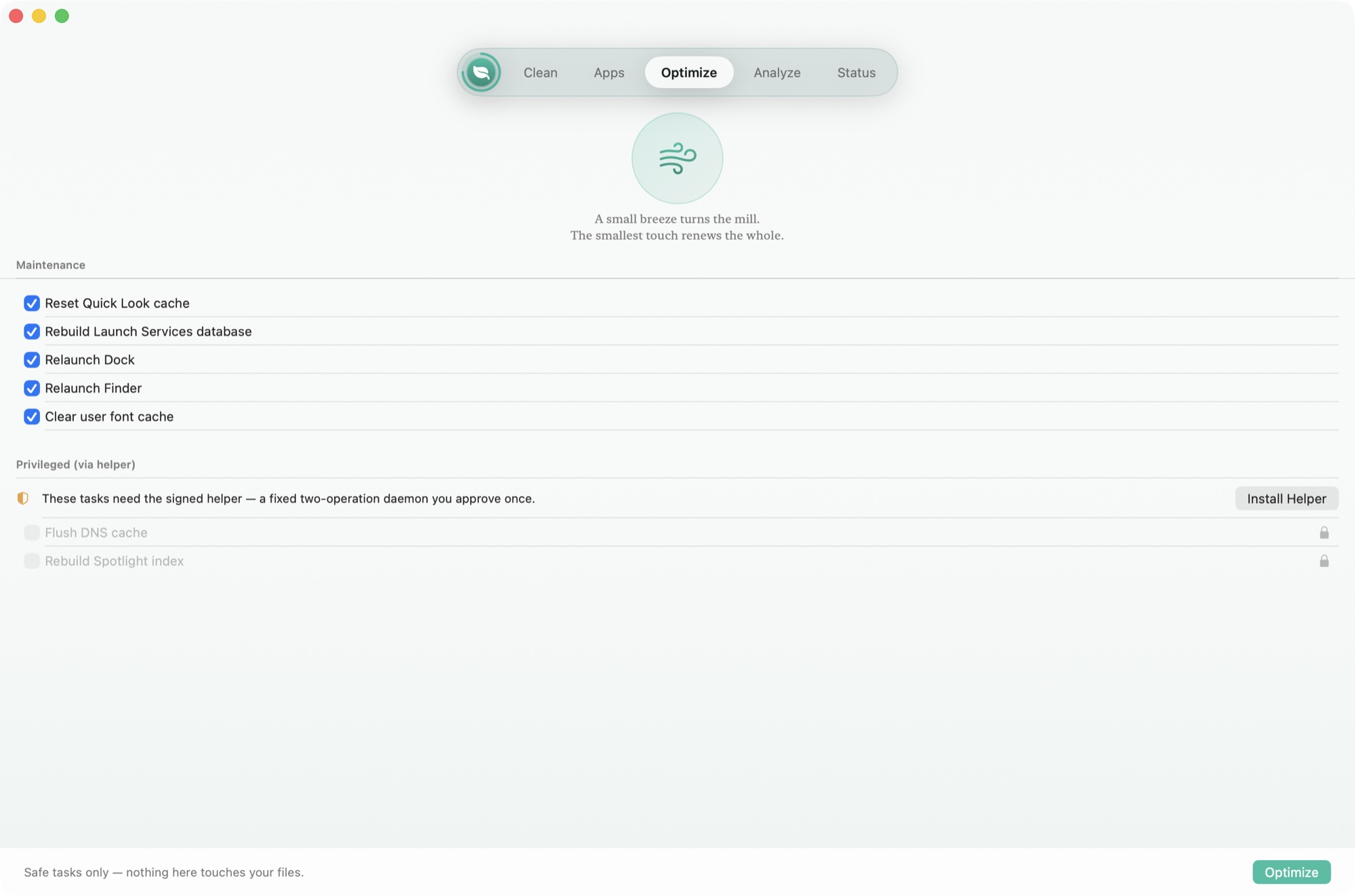The height and width of the screenshot is (896, 1355).
Task: Uncheck Rebuild Launch Services database
Action: [x=32, y=331]
